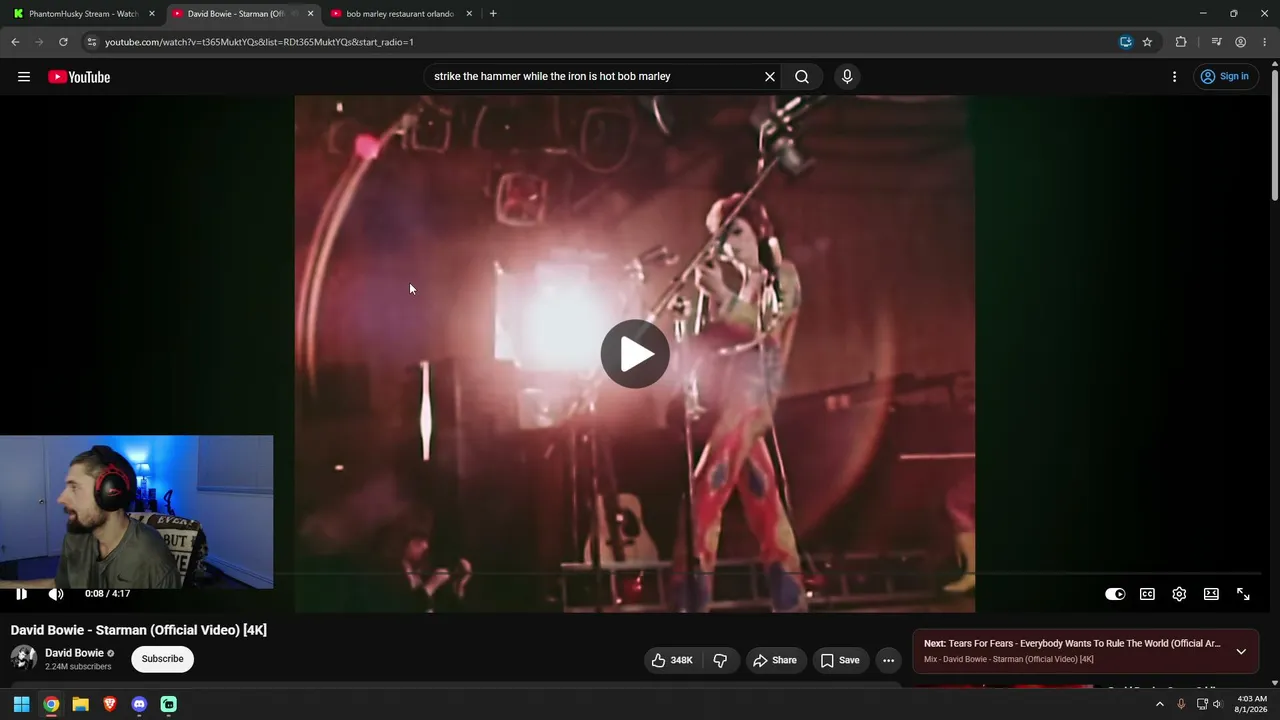Click the 2.24M subscribers text
This screenshot has width=1280, height=720.
pos(78,667)
